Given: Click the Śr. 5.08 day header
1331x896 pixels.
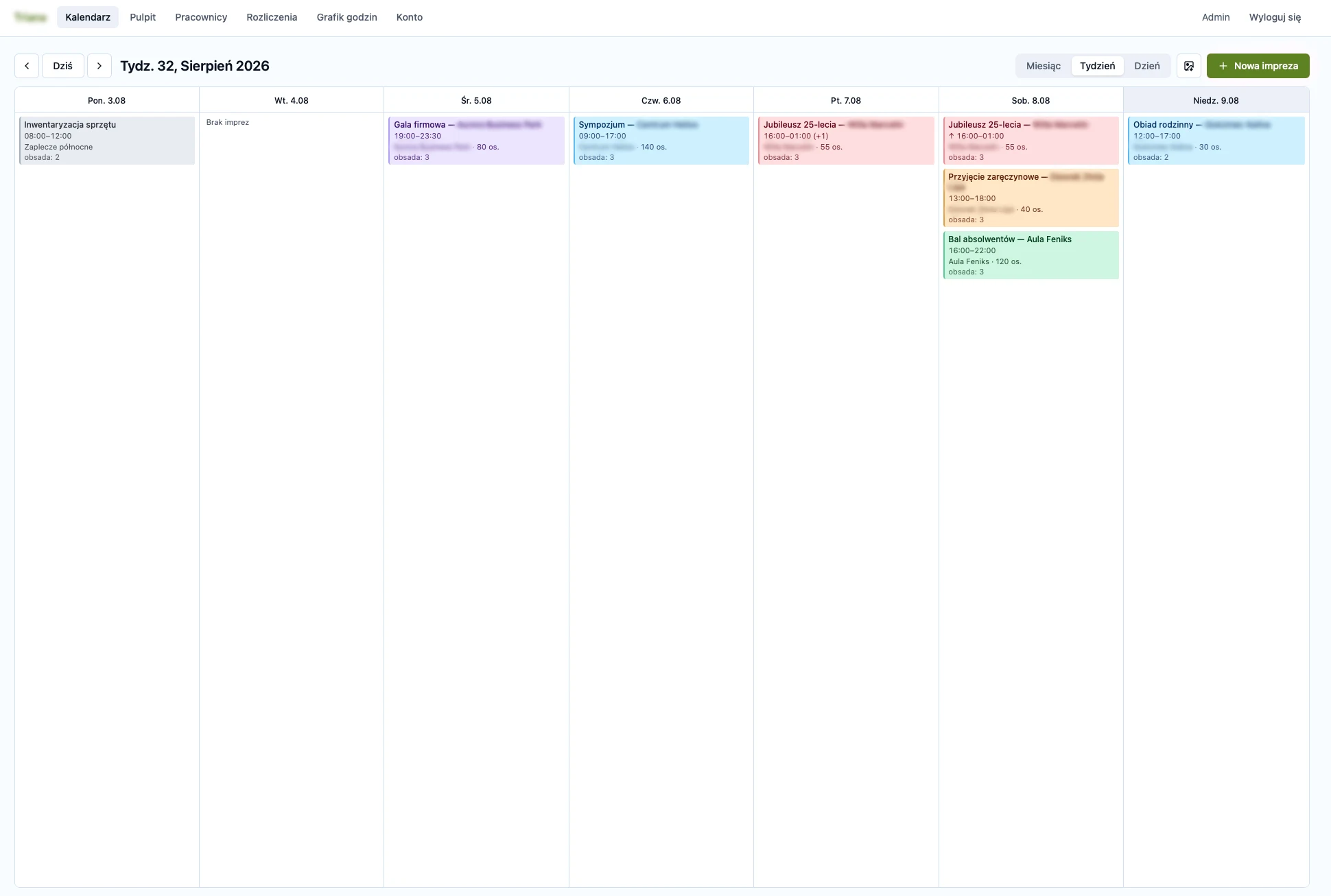Looking at the screenshot, I should point(476,100).
